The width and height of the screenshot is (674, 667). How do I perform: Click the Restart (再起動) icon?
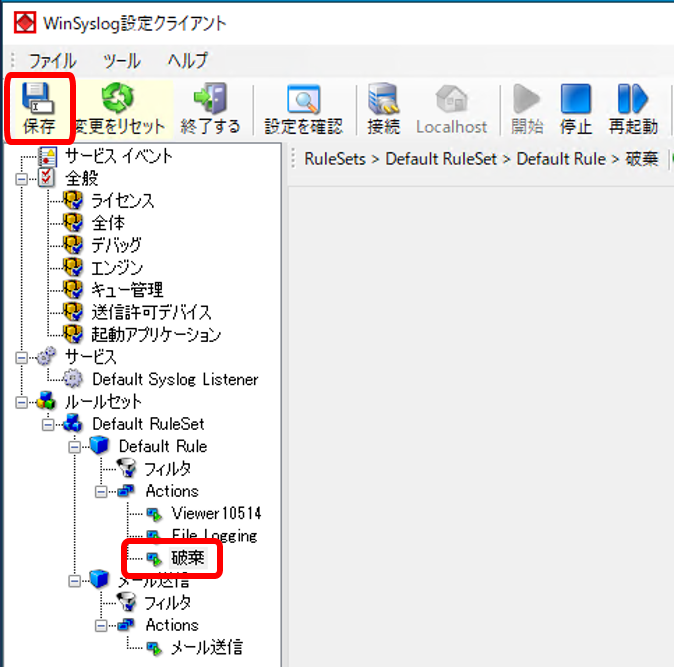click(x=632, y=99)
